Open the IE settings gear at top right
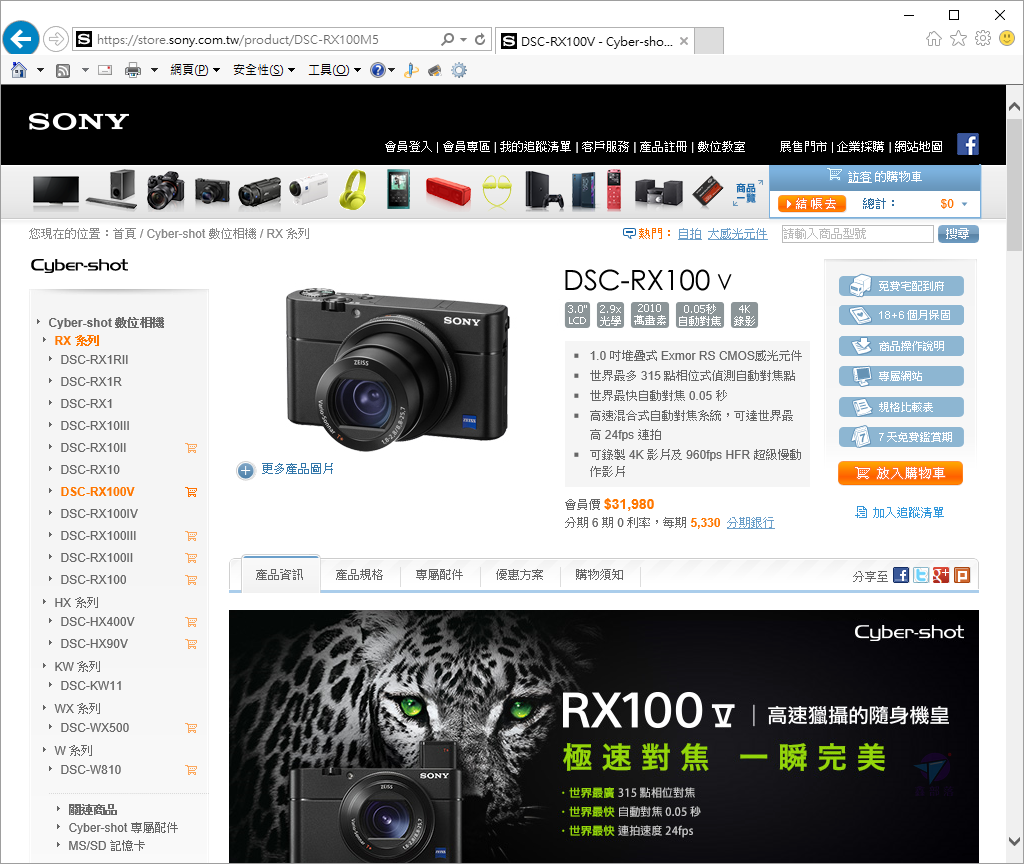Image resolution: width=1024 pixels, height=864 pixels. 983,39
